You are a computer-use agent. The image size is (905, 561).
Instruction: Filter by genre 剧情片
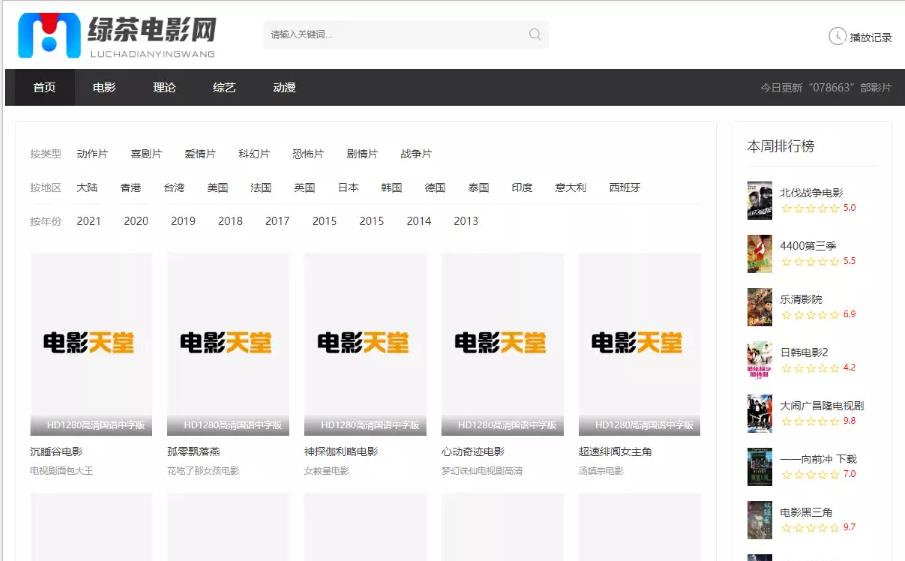click(x=362, y=154)
